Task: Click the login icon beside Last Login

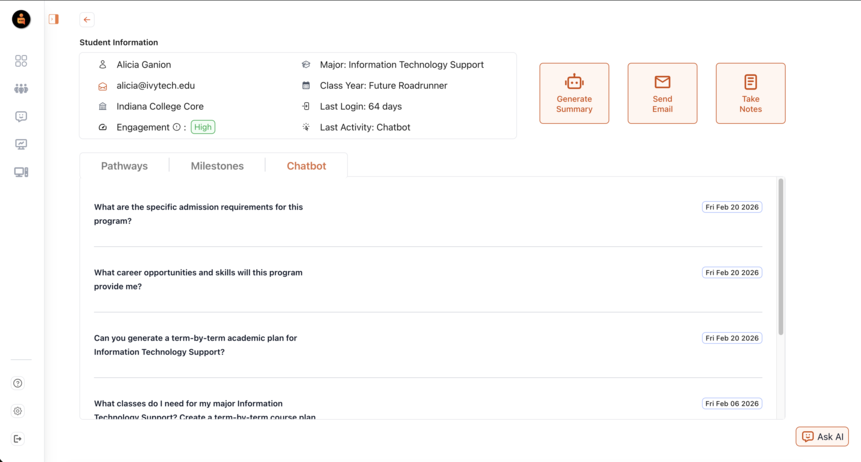Action: (306, 107)
